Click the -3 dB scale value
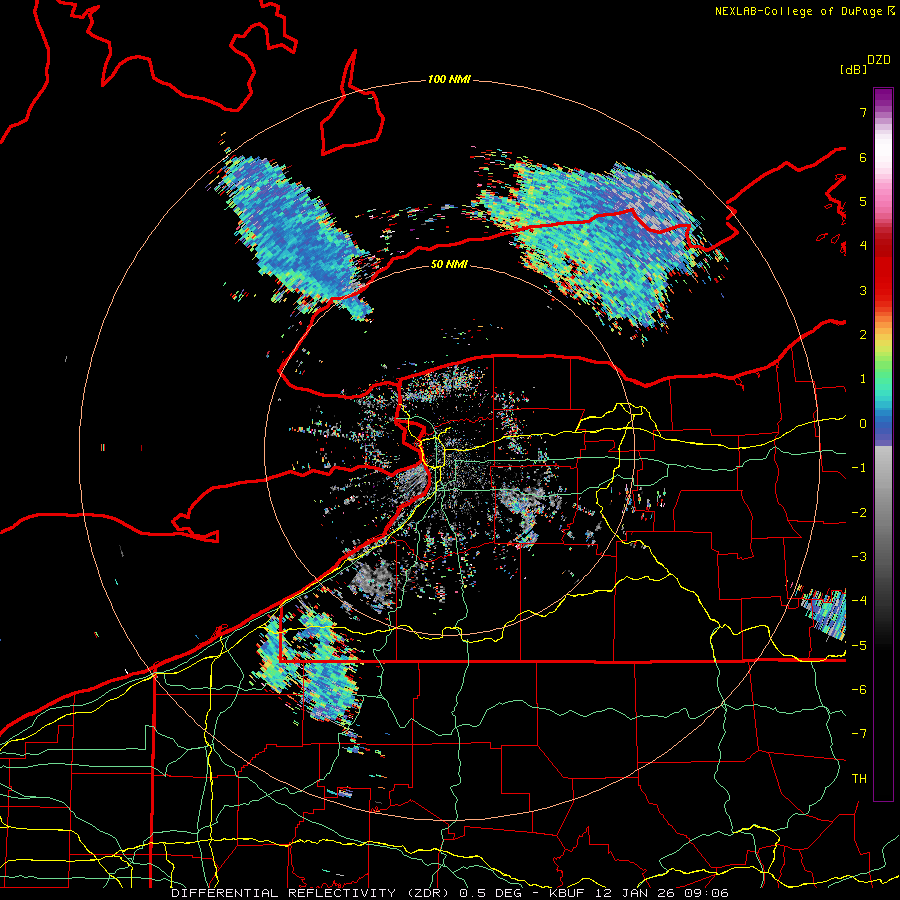 coord(859,557)
